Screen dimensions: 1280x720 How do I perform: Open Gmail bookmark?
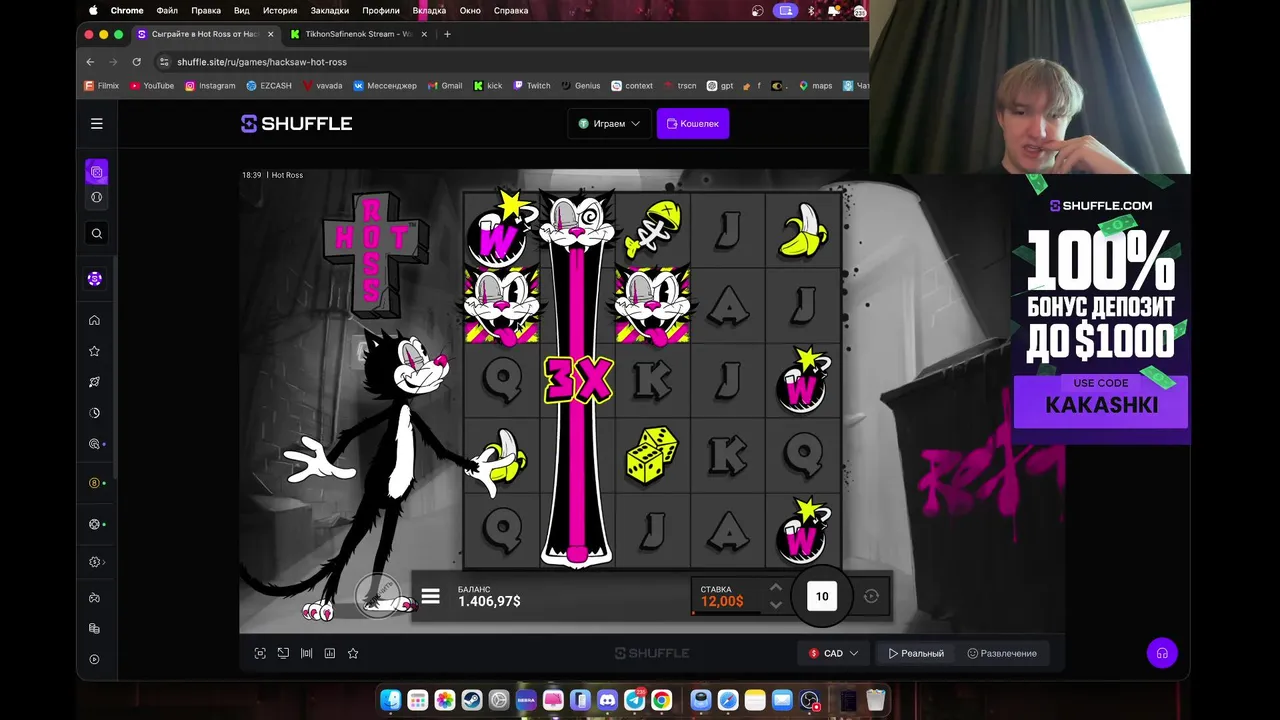[x=445, y=86]
